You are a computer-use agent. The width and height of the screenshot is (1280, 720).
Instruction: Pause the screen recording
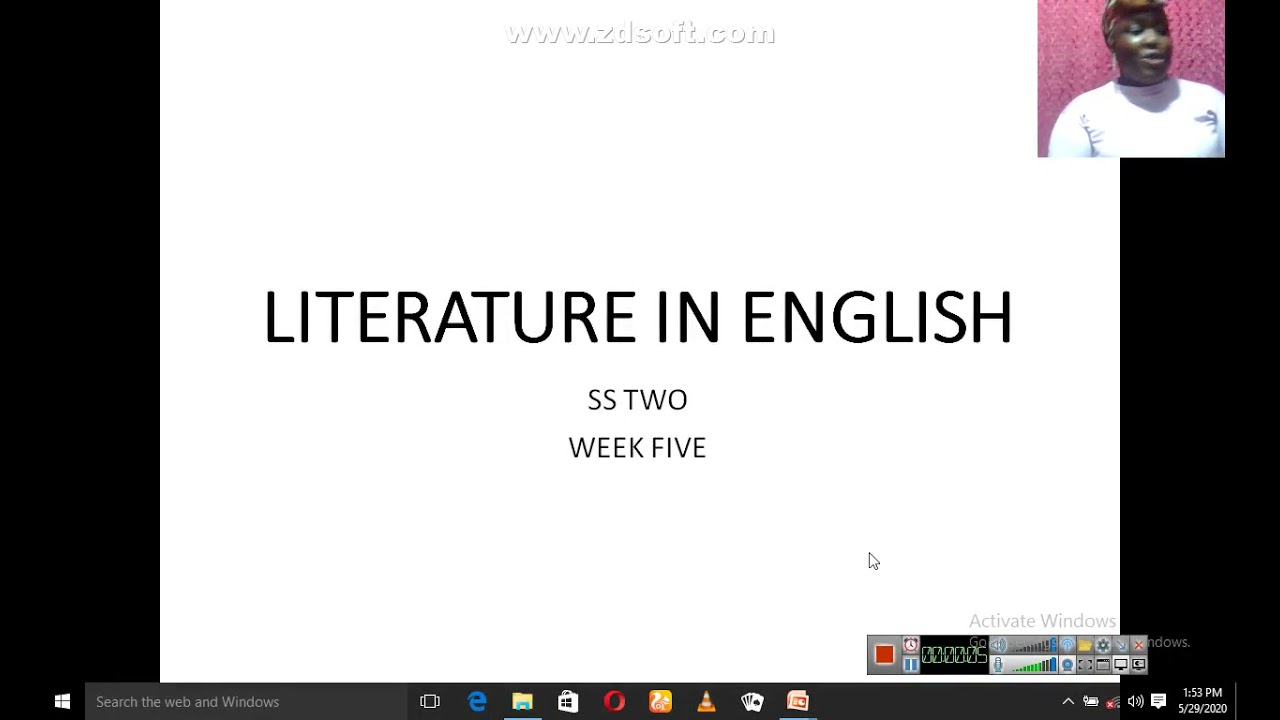point(910,664)
